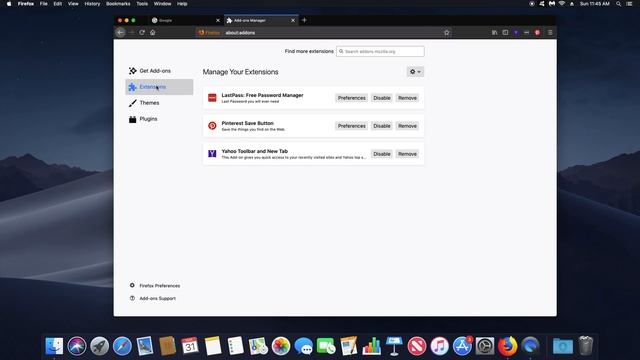Screen dimensions: 640x360
Task: Open Photos app in the dock
Action: click(281, 346)
